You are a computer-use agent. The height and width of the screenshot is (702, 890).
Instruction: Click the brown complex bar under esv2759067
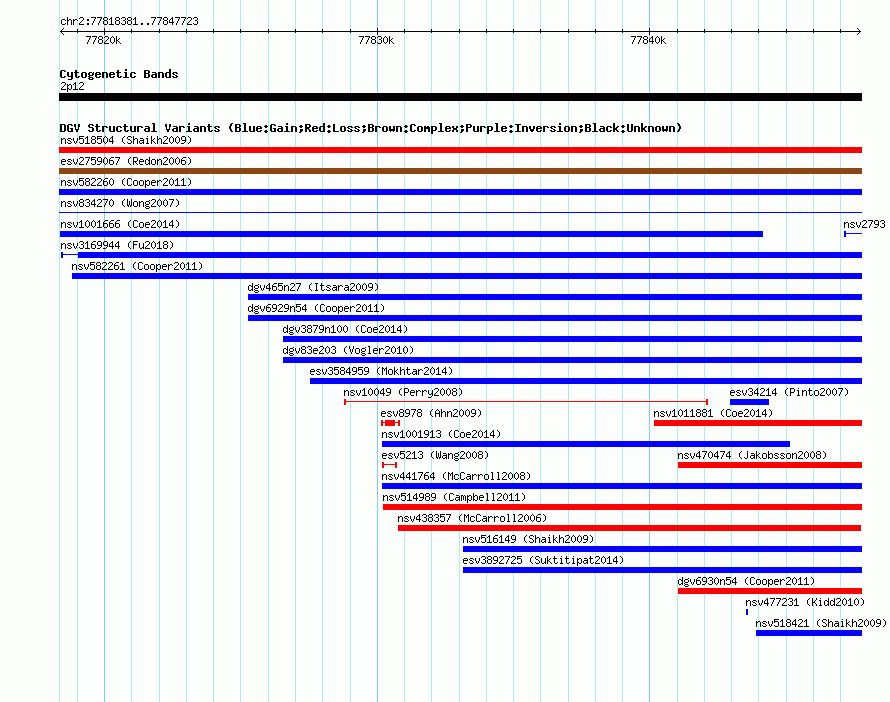coord(460,171)
